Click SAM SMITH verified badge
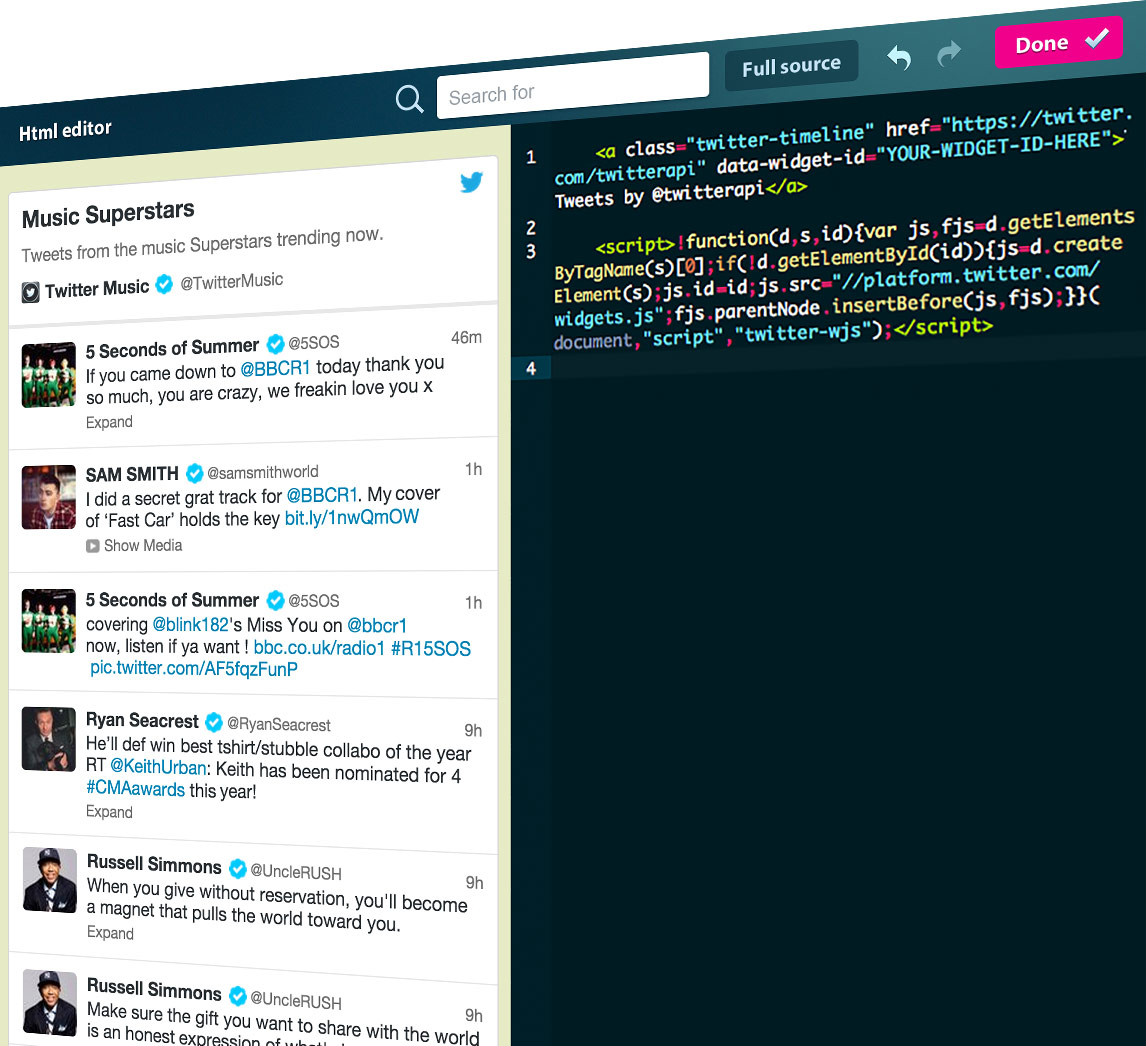This screenshot has height=1046, width=1146. (194, 474)
